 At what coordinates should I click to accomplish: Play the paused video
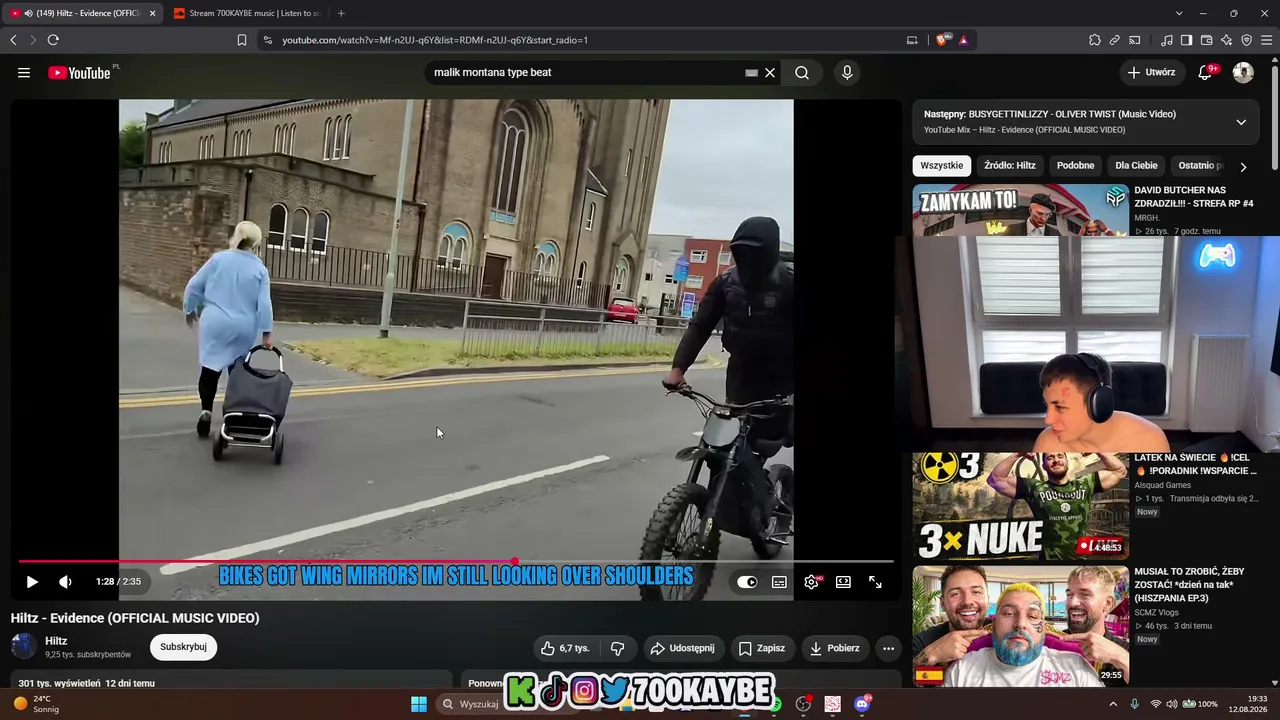tap(32, 582)
